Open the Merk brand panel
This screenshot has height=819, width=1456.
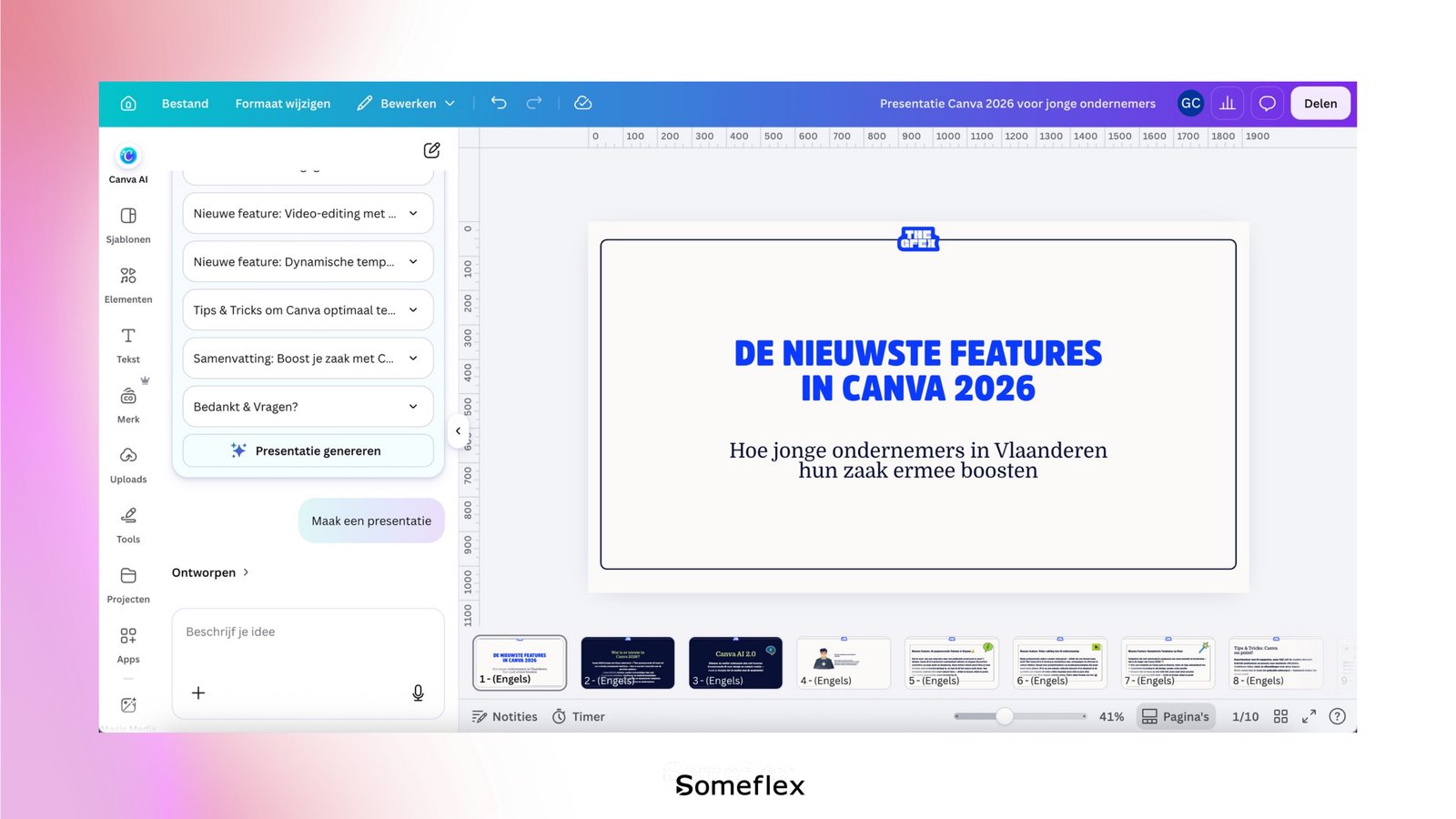click(128, 405)
